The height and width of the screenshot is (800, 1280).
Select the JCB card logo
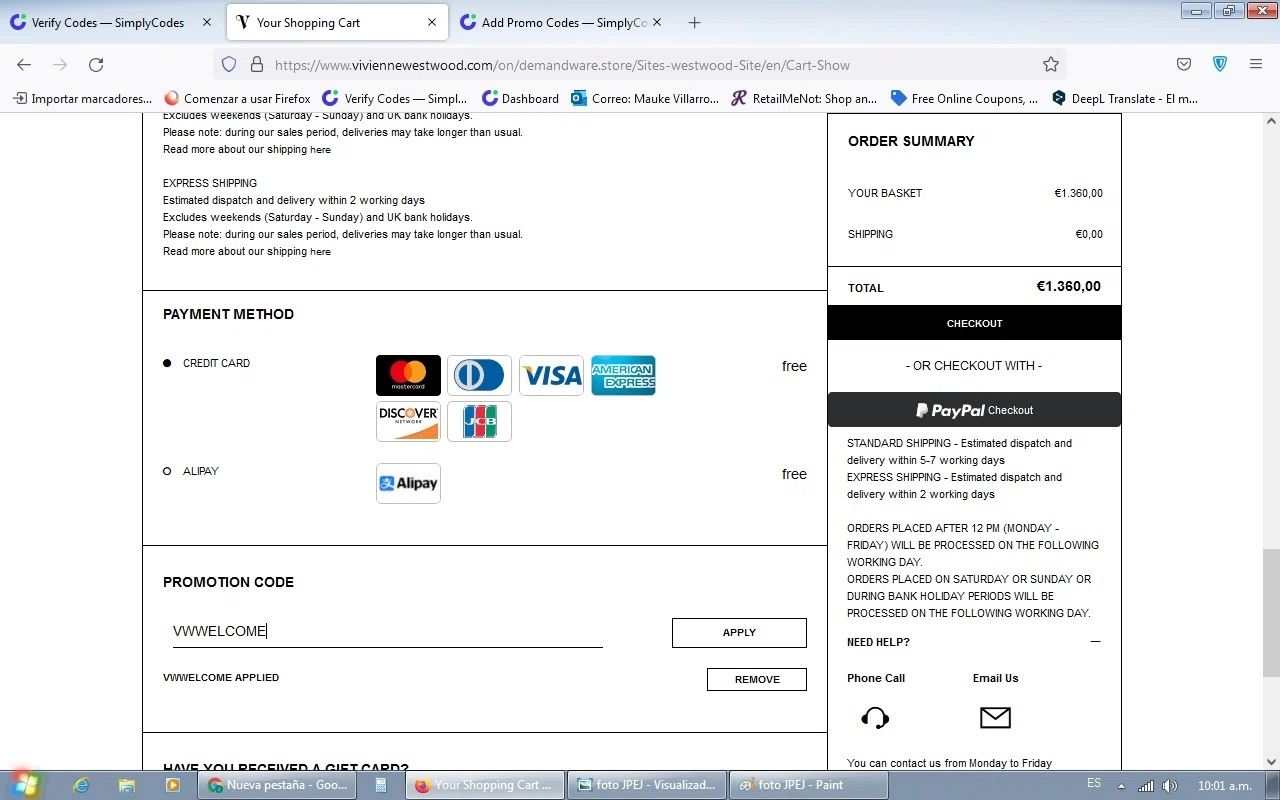point(479,421)
